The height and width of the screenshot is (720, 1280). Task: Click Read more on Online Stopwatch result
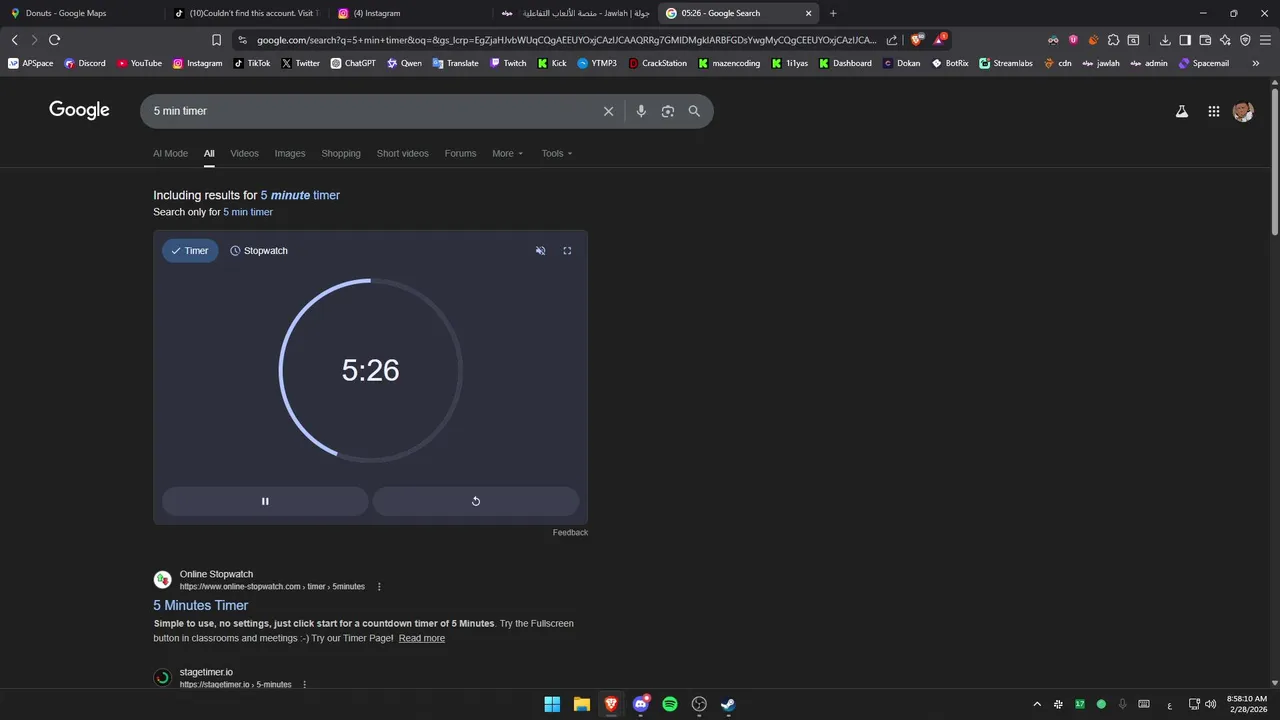click(x=421, y=638)
